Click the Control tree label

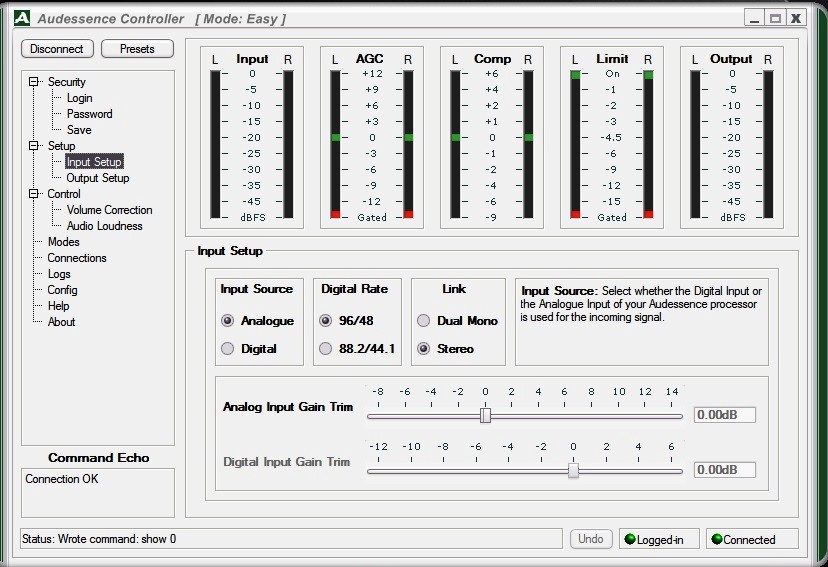pos(64,194)
